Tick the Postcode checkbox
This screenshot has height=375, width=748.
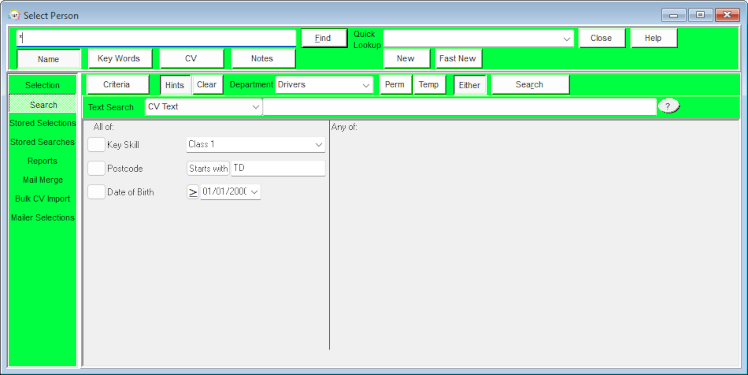coord(96,168)
